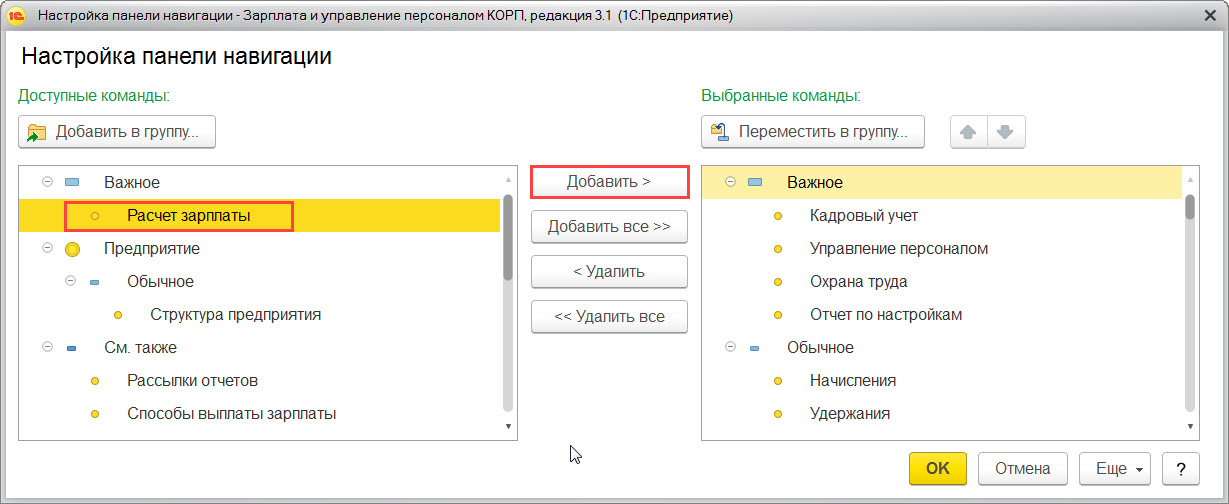1229x504 pixels.
Task: Click the yellow circle icon beside Предприятие
Action: 72,249
